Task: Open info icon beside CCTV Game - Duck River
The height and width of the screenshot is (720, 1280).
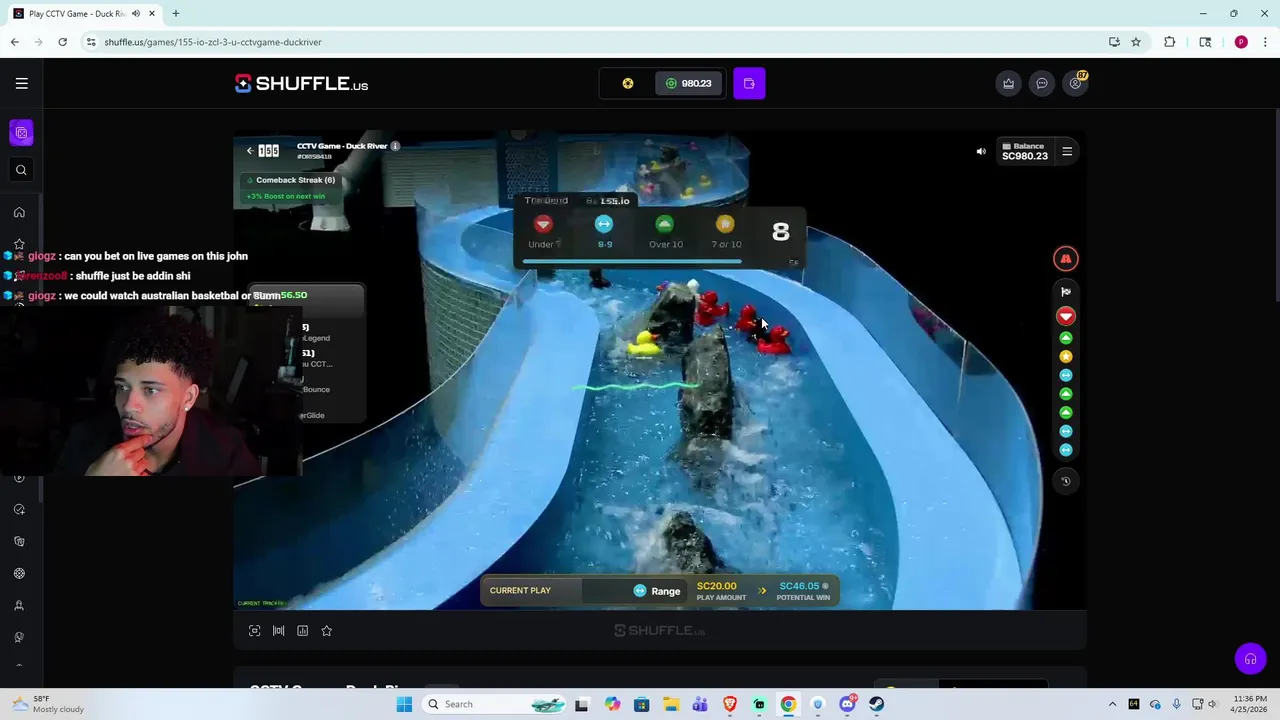Action: [395, 146]
